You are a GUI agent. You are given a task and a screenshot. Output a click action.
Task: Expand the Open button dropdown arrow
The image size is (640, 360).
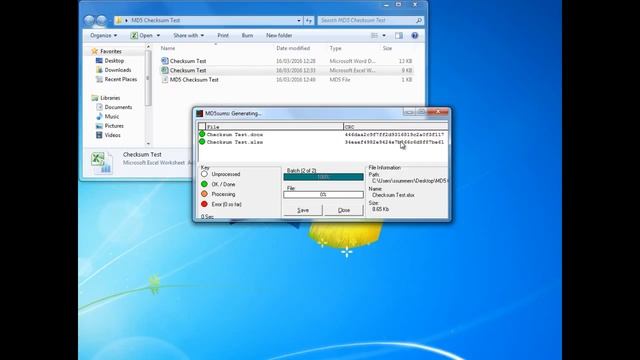[158, 36]
